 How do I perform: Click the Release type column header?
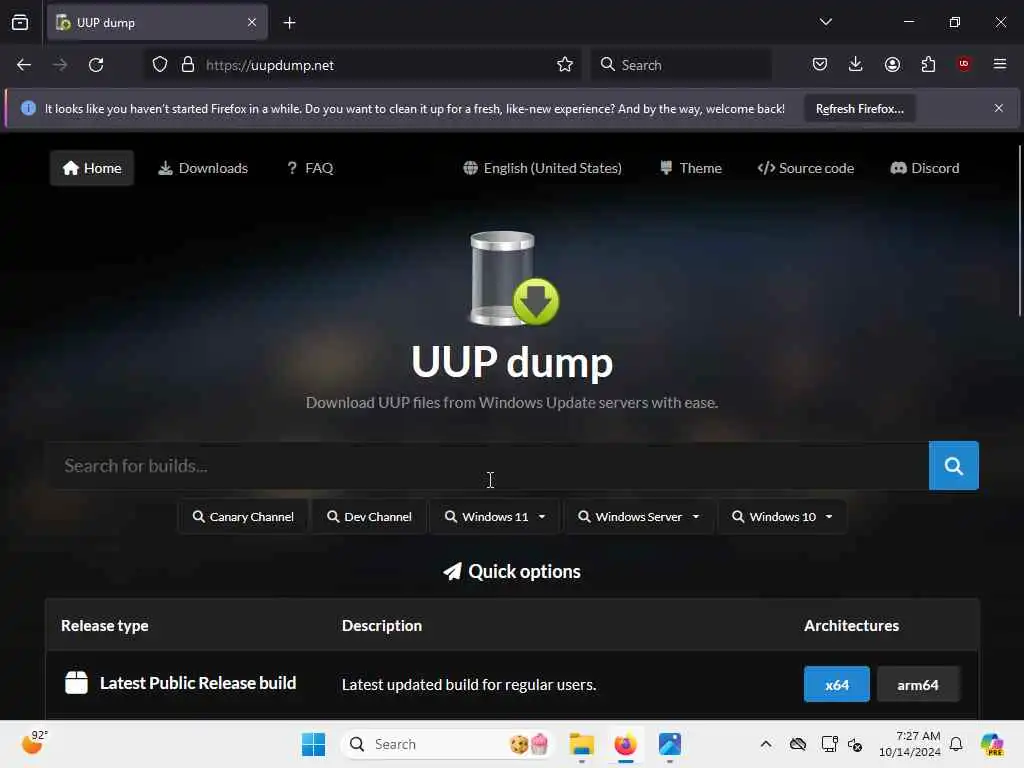pyautogui.click(x=104, y=626)
